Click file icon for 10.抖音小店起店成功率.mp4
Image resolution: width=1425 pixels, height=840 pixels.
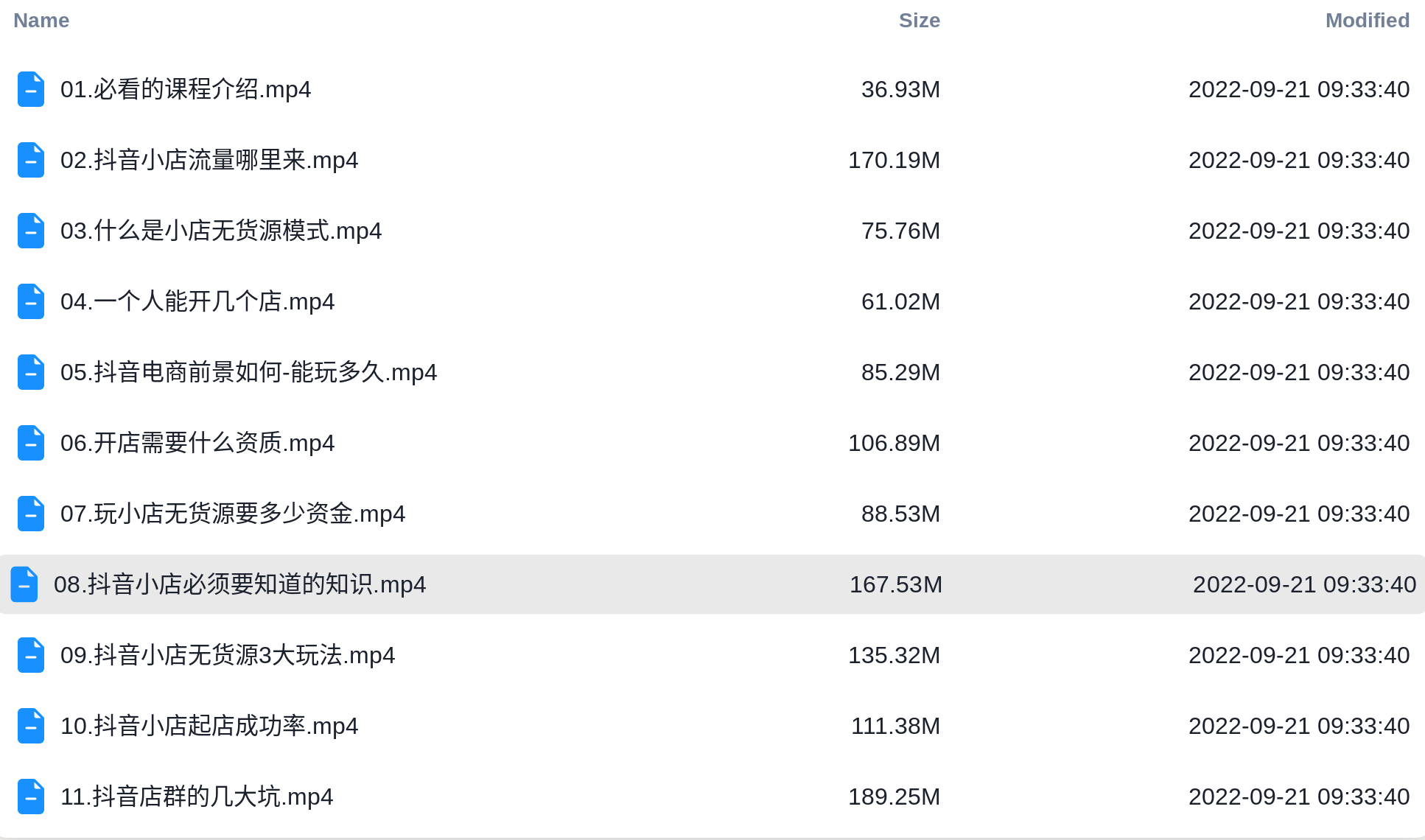pos(31,726)
